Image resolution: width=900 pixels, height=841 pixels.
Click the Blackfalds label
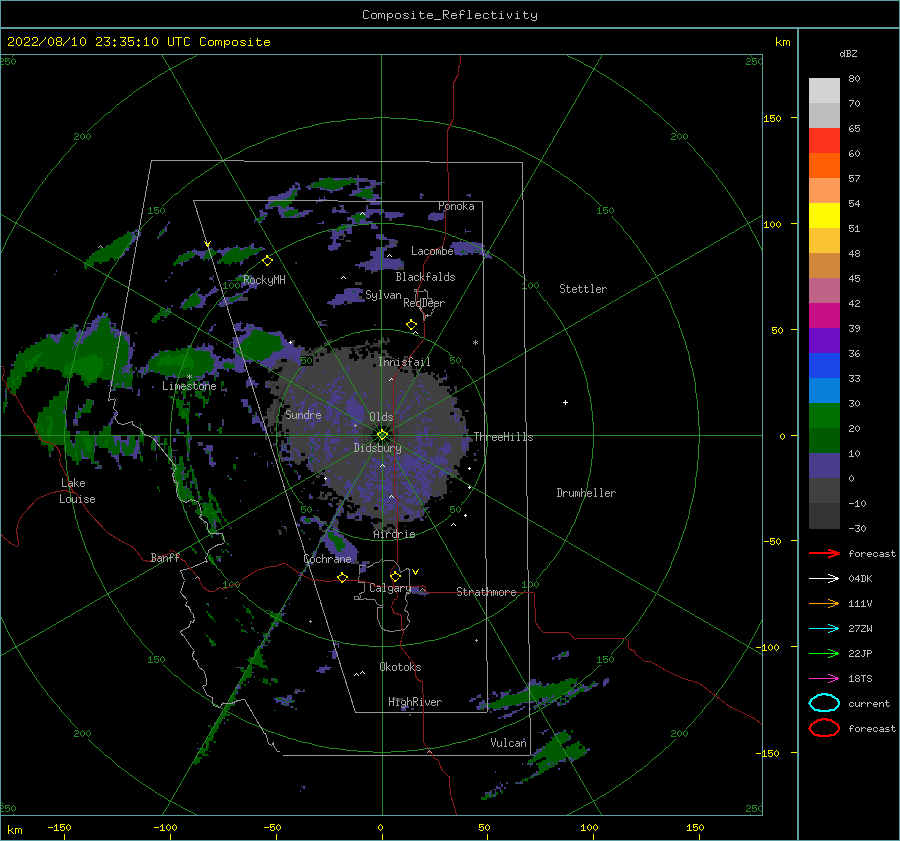(425, 277)
